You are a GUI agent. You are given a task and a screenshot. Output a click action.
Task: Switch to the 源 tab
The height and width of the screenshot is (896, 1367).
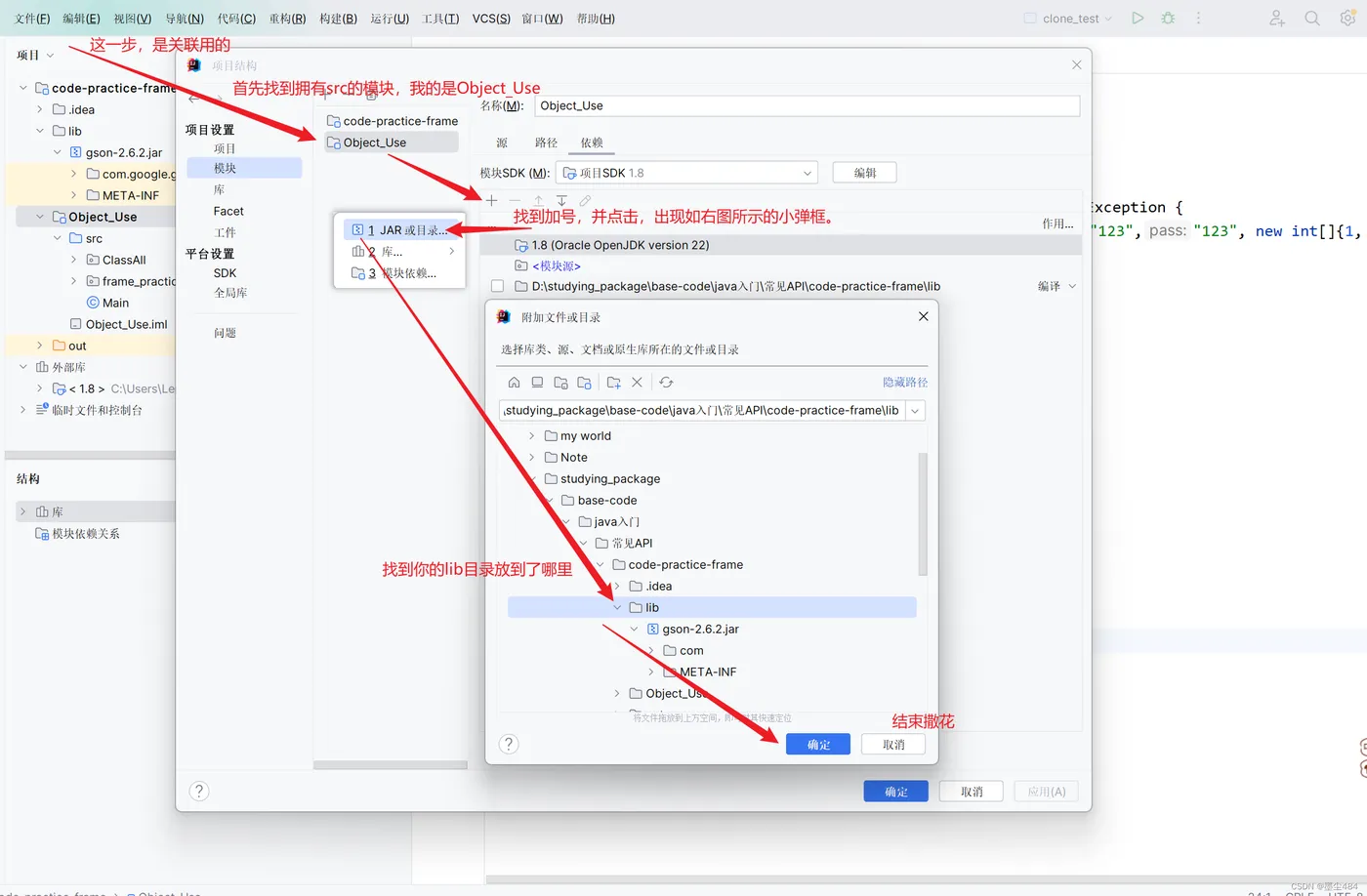pos(502,143)
